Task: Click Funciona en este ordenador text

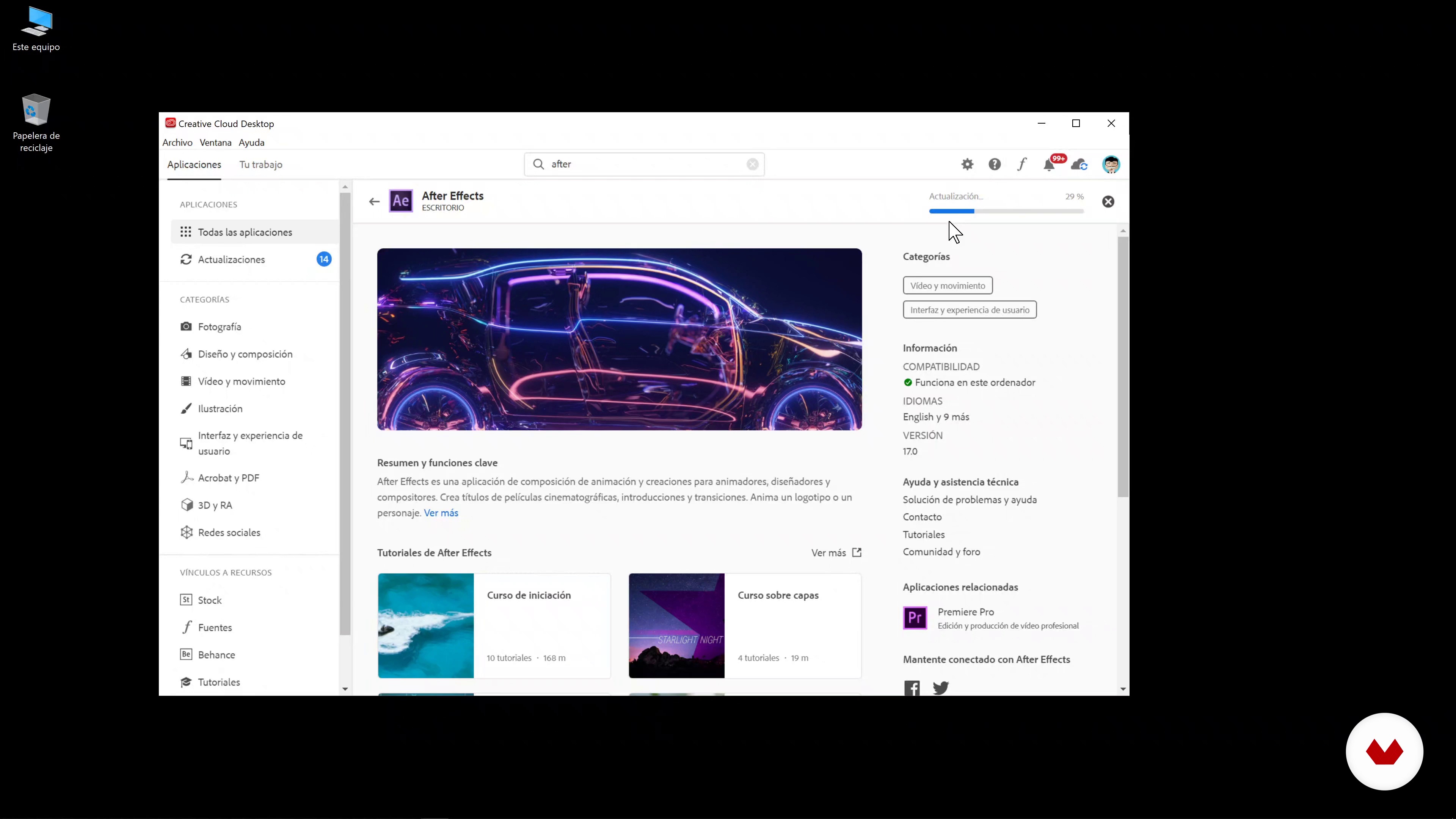Action: click(x=975, y=383)
